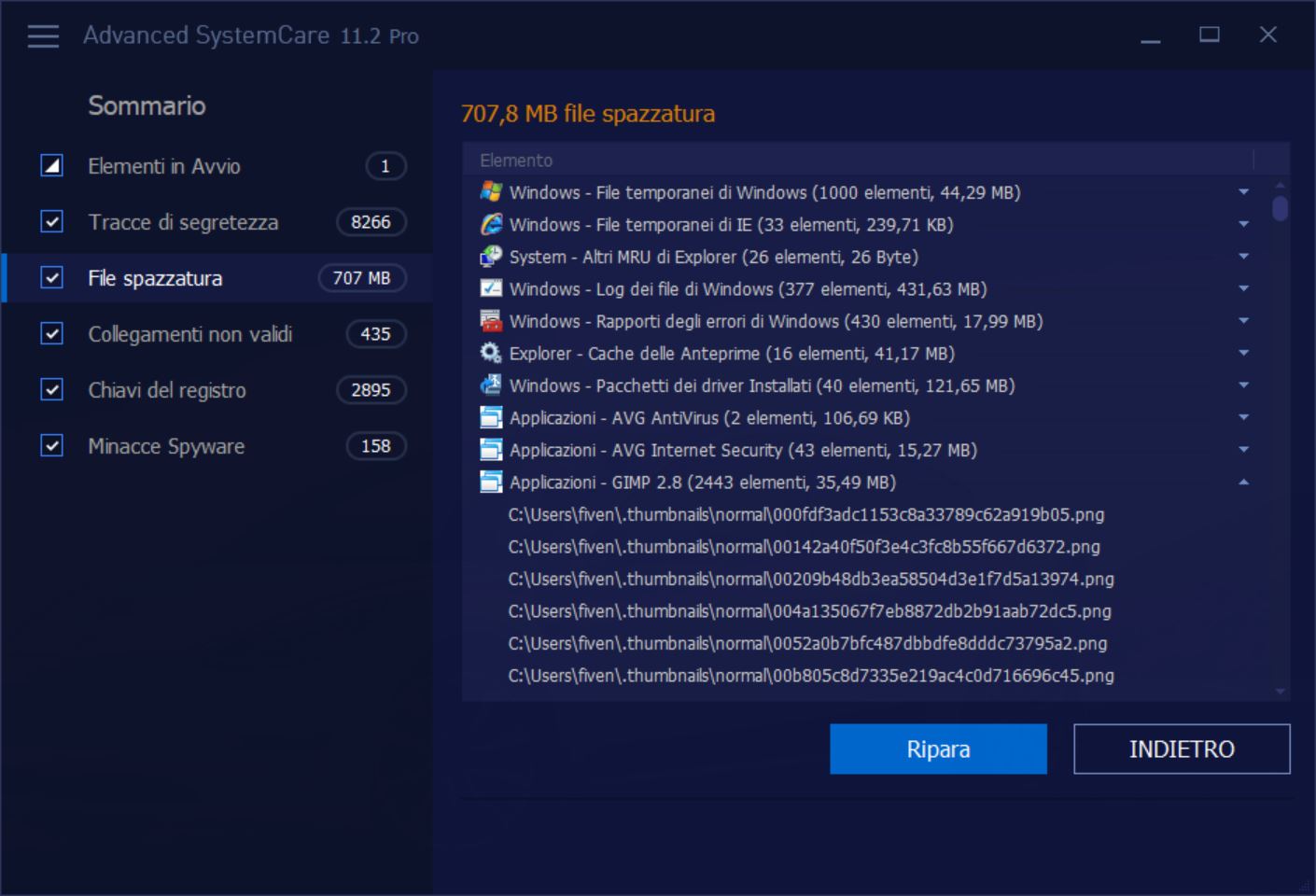
Task: Expand the AVG Internet Security entry arrow
Action: point(1243,450)
